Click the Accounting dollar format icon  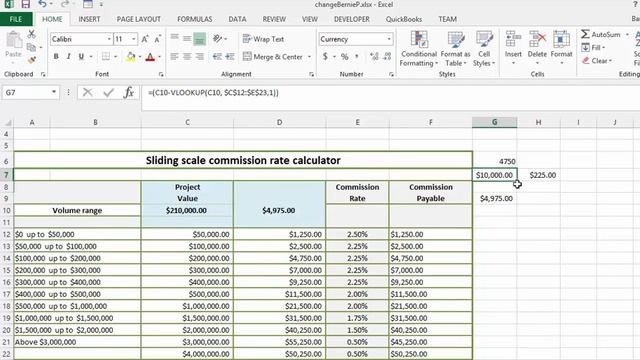tap(325, 57)
